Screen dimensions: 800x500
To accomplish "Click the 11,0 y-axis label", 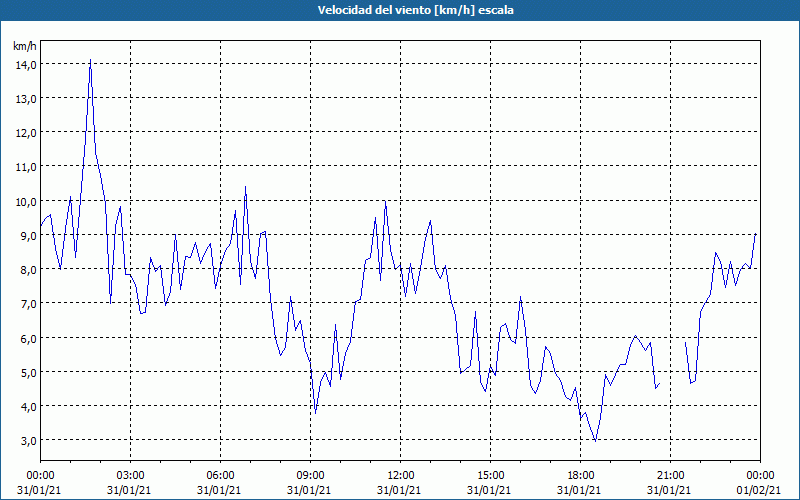I will pos(26,167).
